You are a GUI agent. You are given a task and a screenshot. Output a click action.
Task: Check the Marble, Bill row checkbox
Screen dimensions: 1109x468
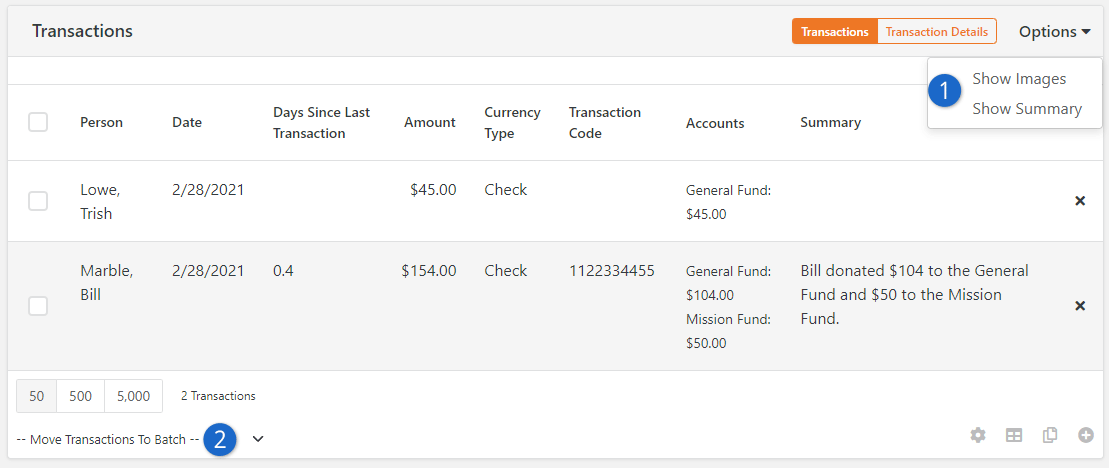click(38, 306)
